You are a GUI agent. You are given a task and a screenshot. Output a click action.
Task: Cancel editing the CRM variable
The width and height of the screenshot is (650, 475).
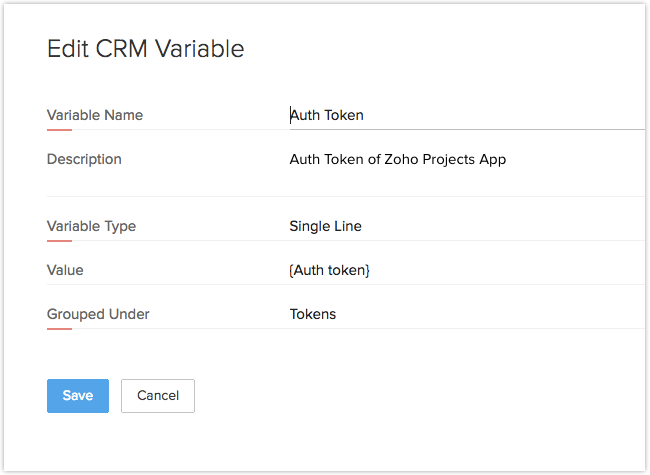tap(158, 396)
